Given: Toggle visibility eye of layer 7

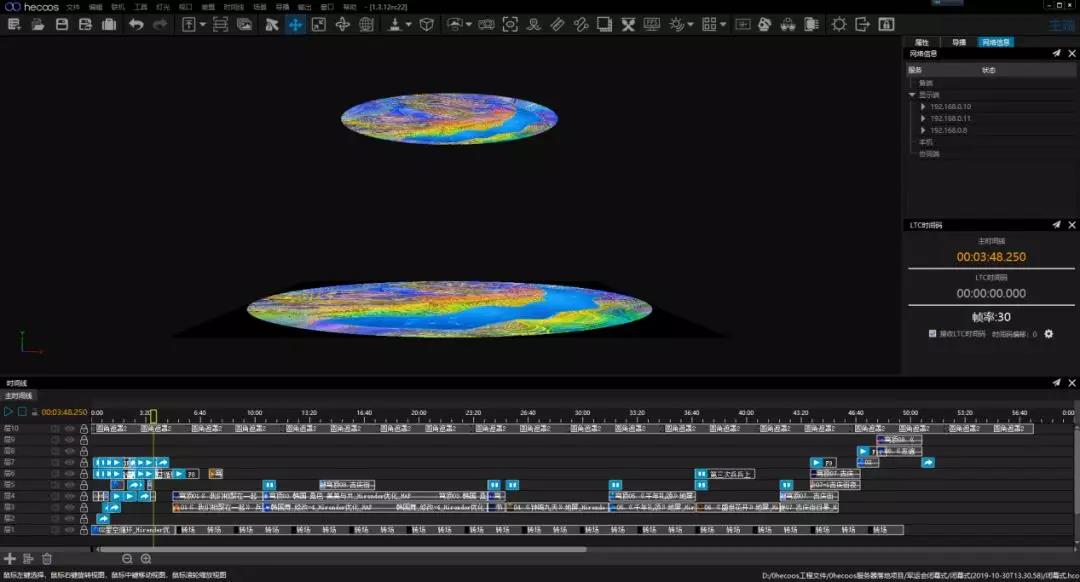Looking at the screenshot, I should coord(70,462).
